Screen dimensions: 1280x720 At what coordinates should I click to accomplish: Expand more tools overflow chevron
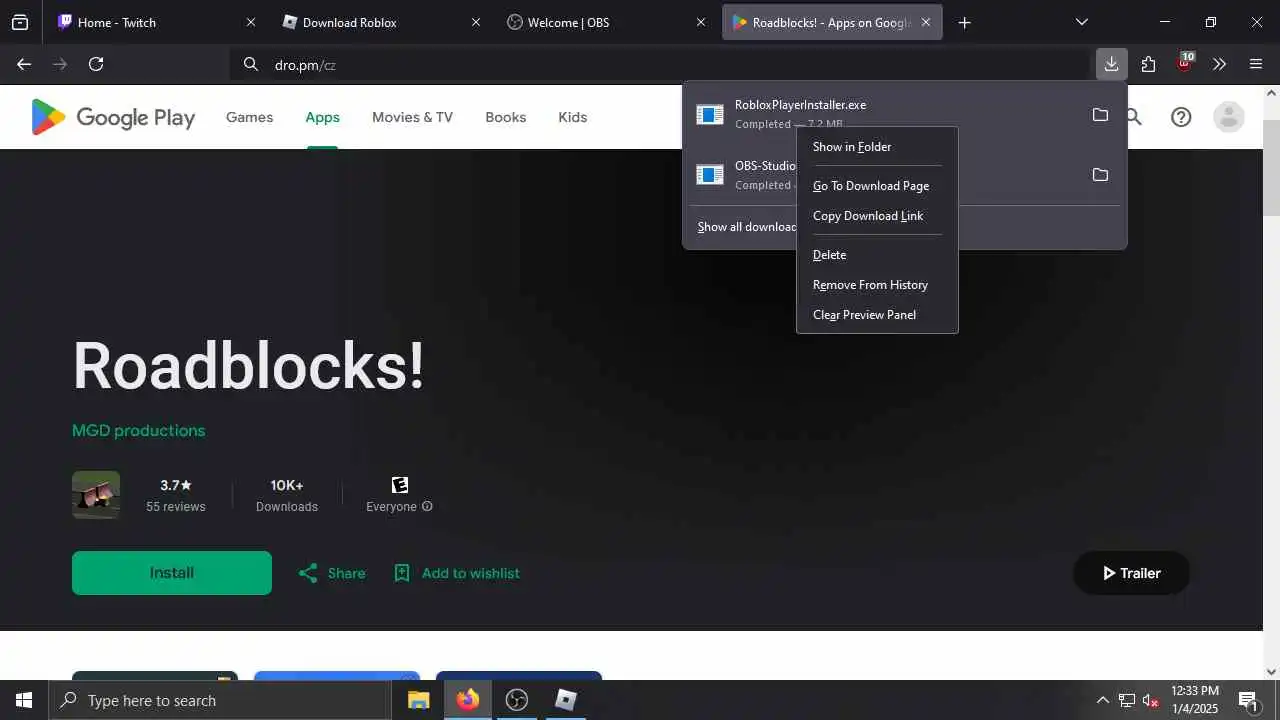(x=1219, y=64)
